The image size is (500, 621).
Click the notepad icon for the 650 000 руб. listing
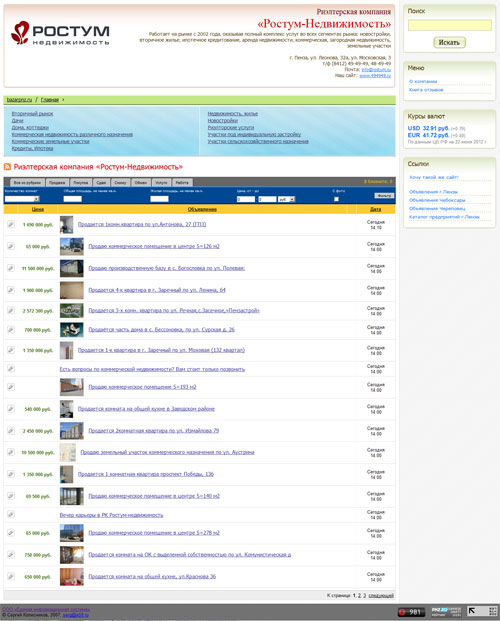[x=11, y=576]
